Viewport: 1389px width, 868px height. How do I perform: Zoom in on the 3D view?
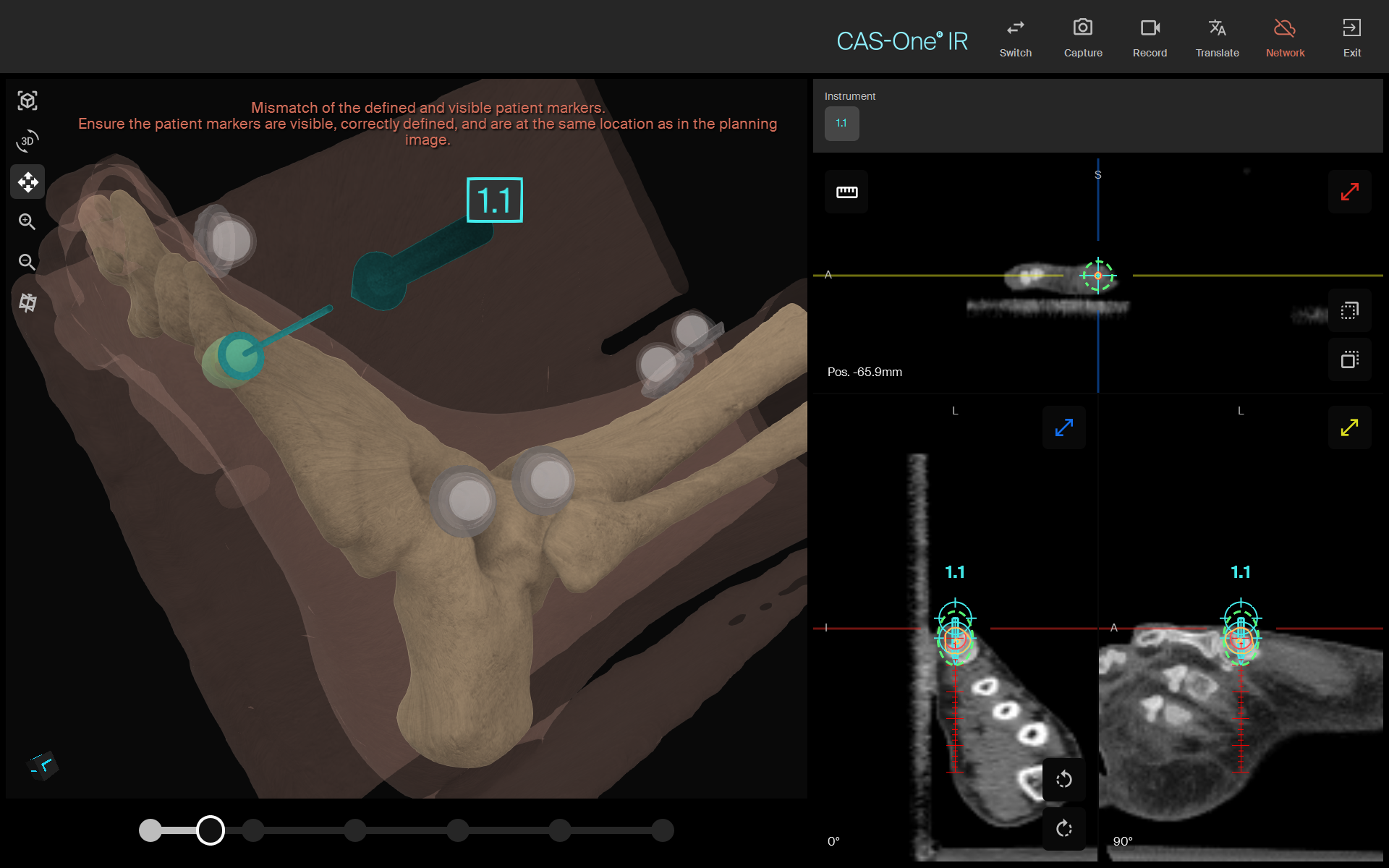click(x=27, y=222)
